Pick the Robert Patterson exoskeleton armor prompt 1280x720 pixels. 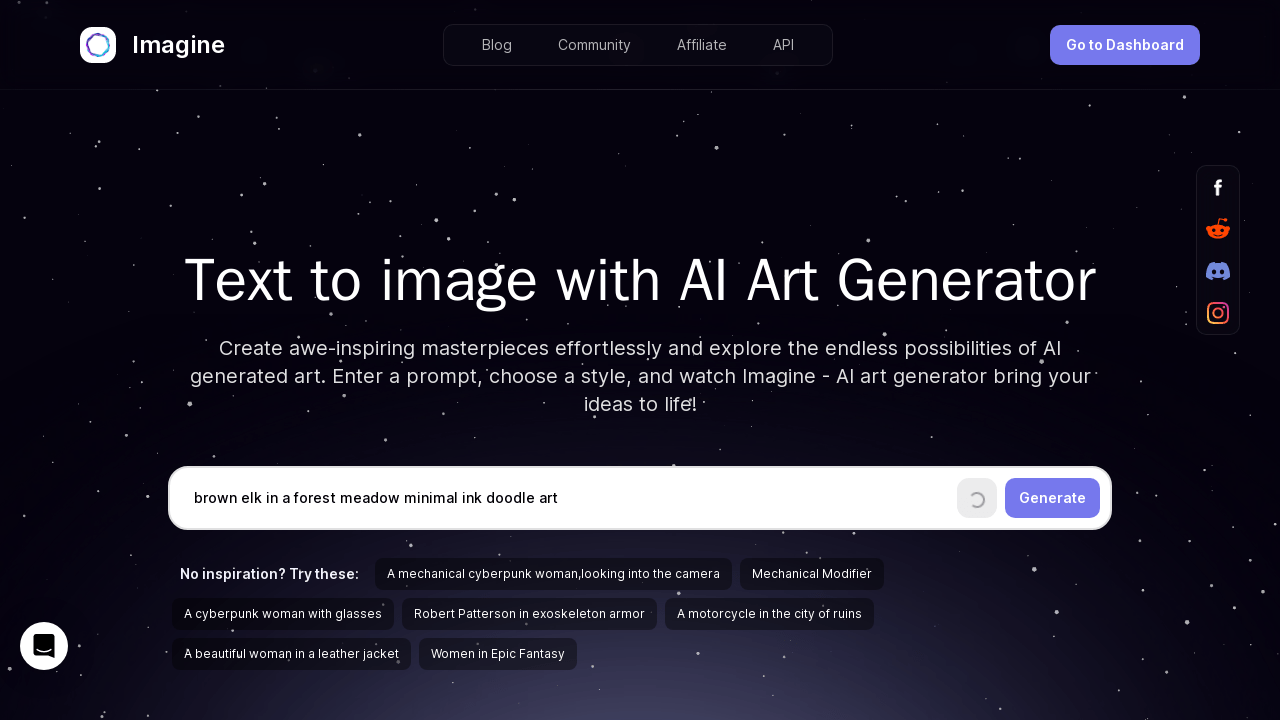click(x=529, y=614)
